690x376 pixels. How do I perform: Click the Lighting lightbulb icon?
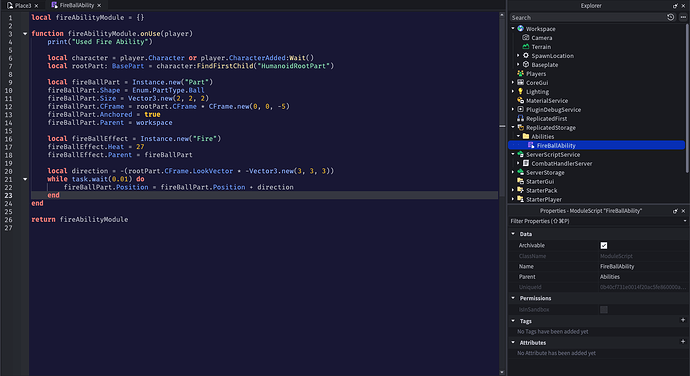[x=521, y=92]
